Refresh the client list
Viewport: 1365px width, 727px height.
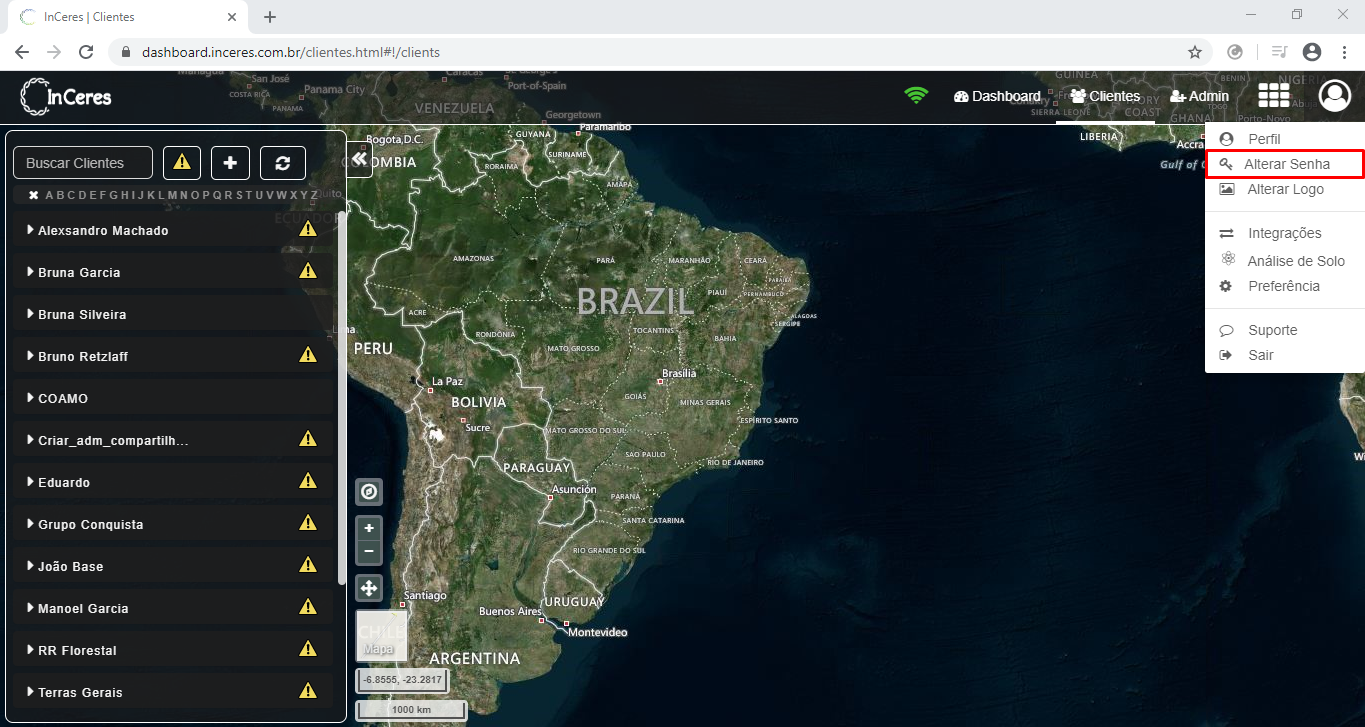point(283,162)
